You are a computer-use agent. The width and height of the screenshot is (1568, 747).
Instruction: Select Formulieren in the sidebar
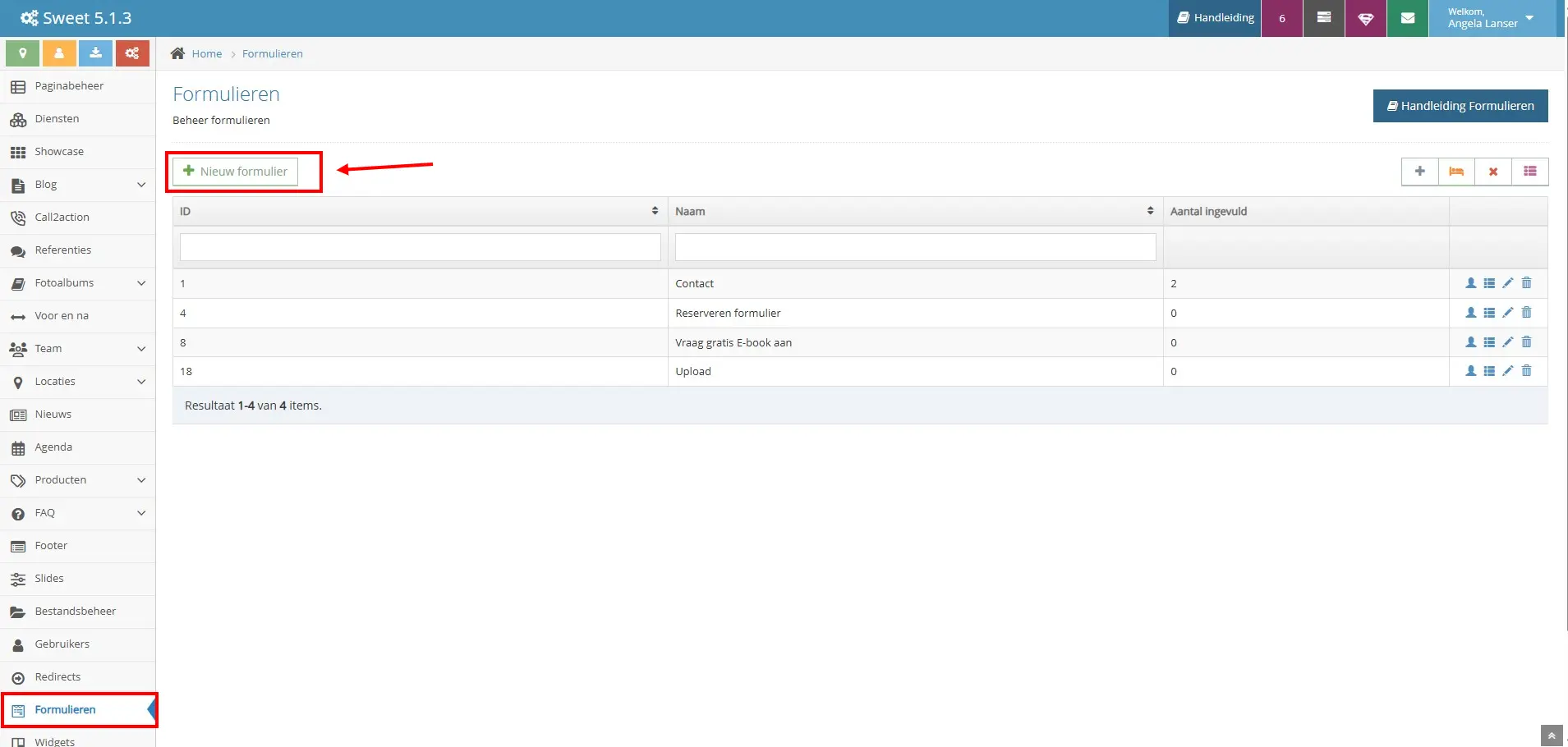click(x=77, y=710)
